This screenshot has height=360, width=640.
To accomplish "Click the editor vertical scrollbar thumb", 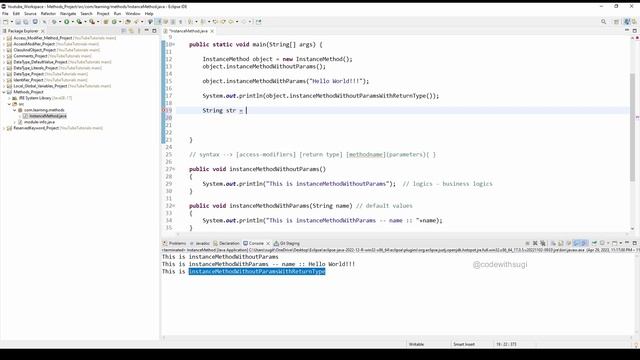I will coord(633,127).
